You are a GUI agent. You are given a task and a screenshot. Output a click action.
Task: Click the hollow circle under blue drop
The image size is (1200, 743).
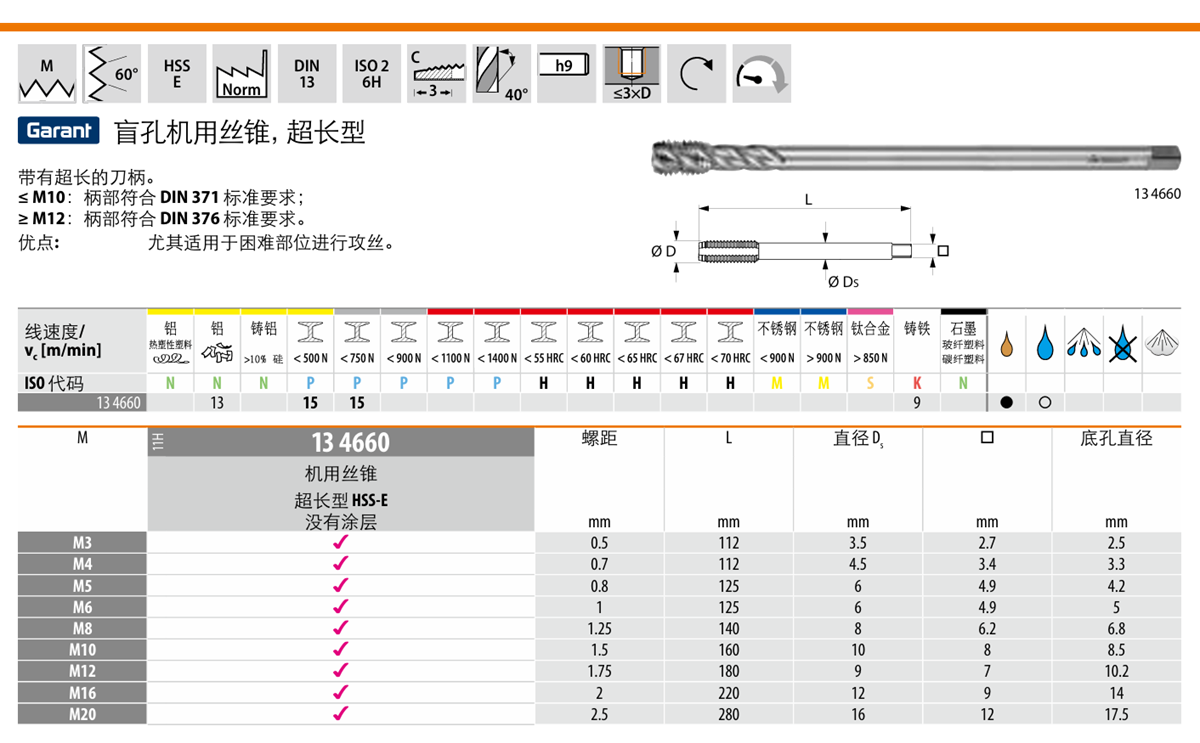pos(1046,403)
